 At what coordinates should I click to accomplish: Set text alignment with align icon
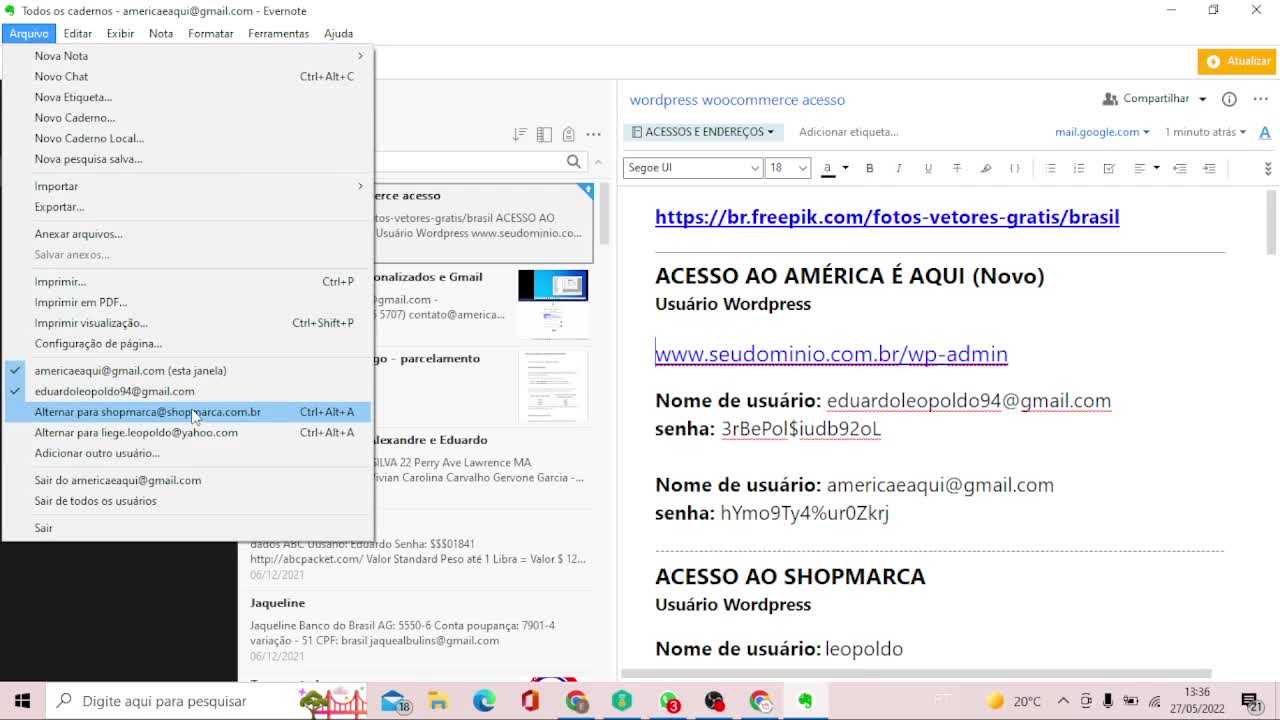click(1139, 168)
